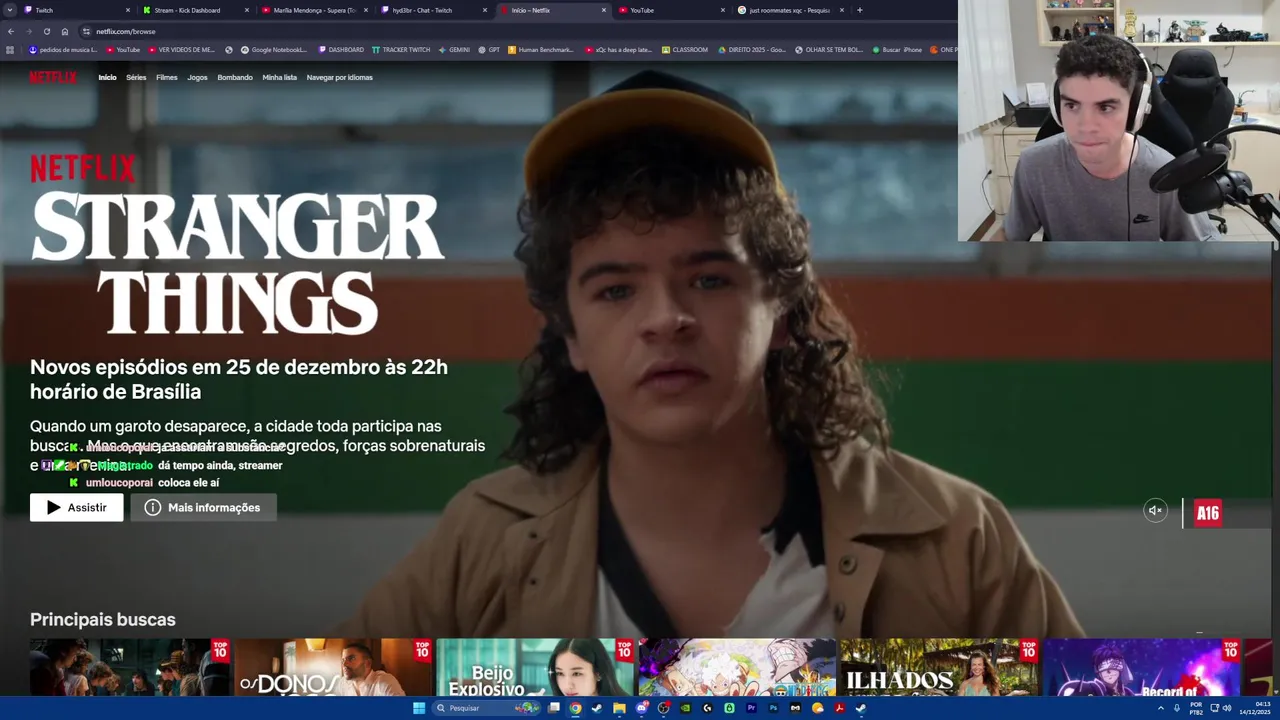The image size is (1280, 720).
Task: Switch to just roommates xqc search tab
Action: [x=791, y=10]
